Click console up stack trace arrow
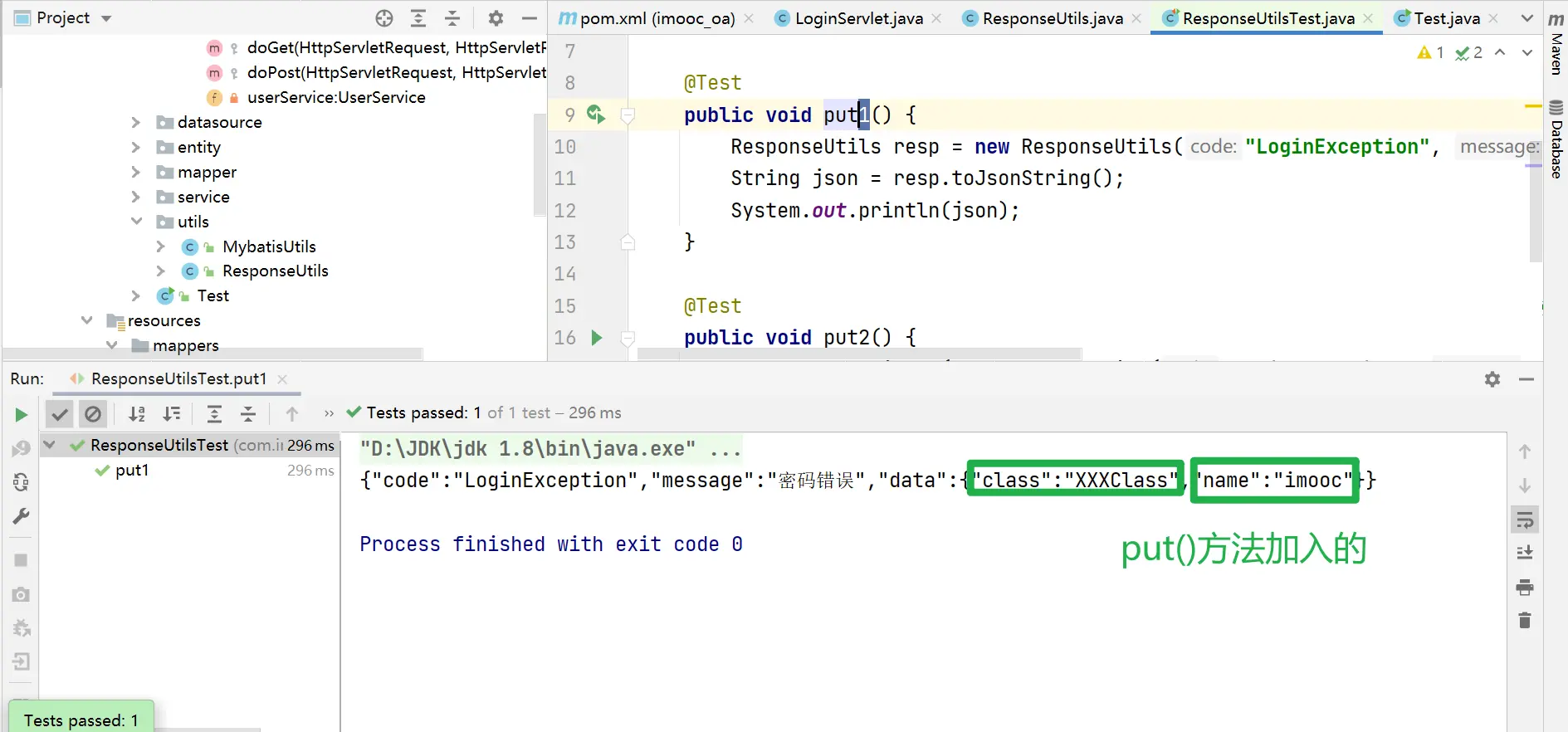The height and width of the screenshot is (732, 1568). (1525, 451)
